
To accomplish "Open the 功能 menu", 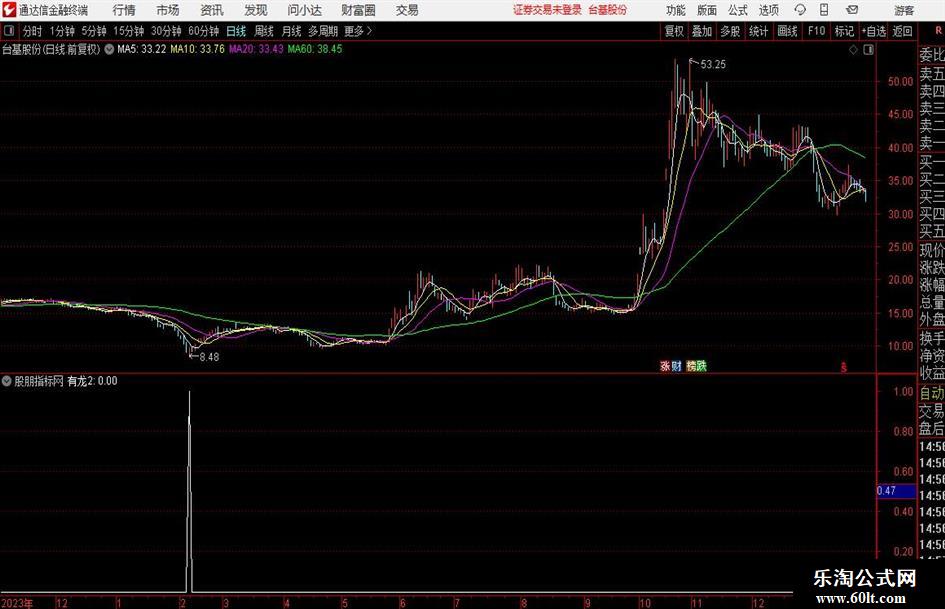I will tap(676, 10).
